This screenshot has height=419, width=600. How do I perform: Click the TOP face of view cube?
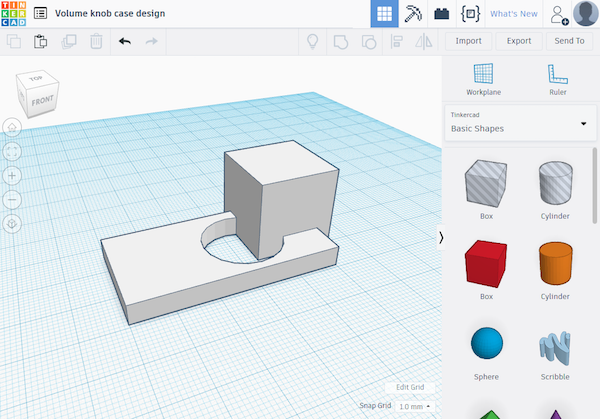click(36, 78)
